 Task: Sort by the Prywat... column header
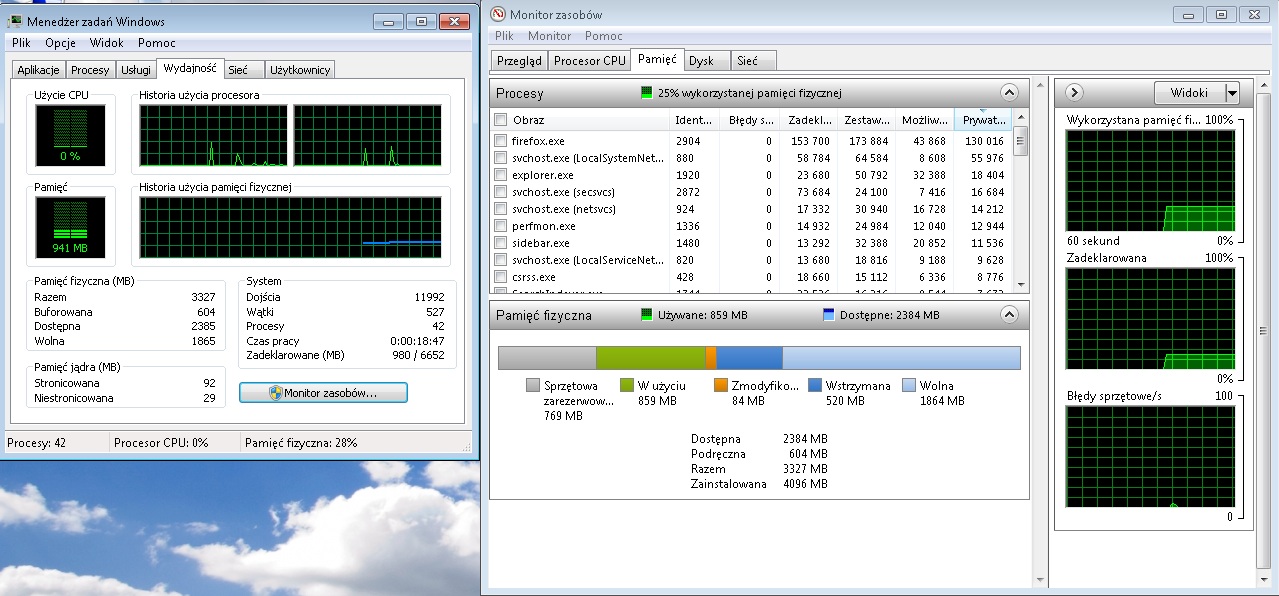click(x=983, y=120)
